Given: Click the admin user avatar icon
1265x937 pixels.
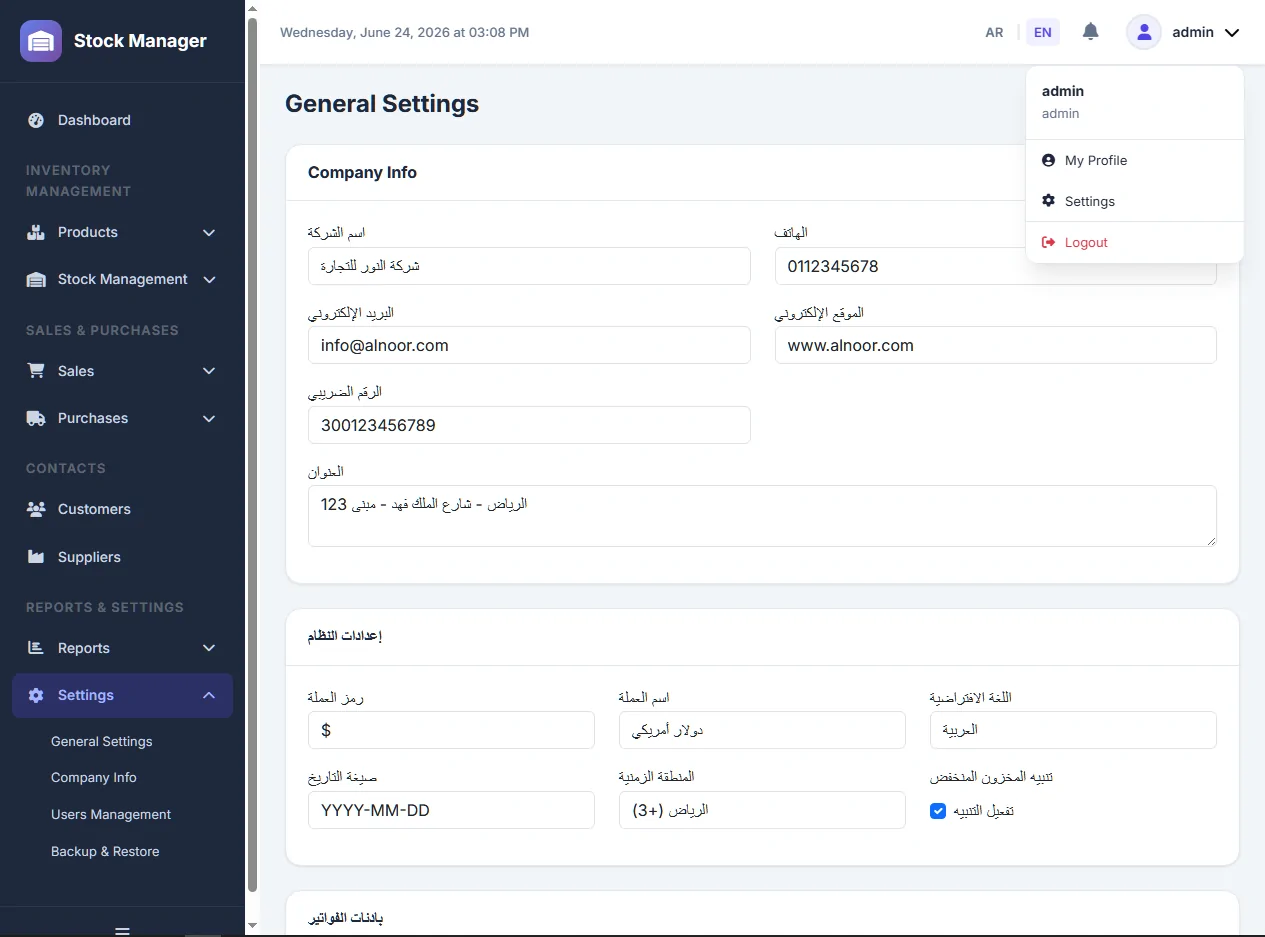Looking at the screenshot, I should (x=1144, y=32).
